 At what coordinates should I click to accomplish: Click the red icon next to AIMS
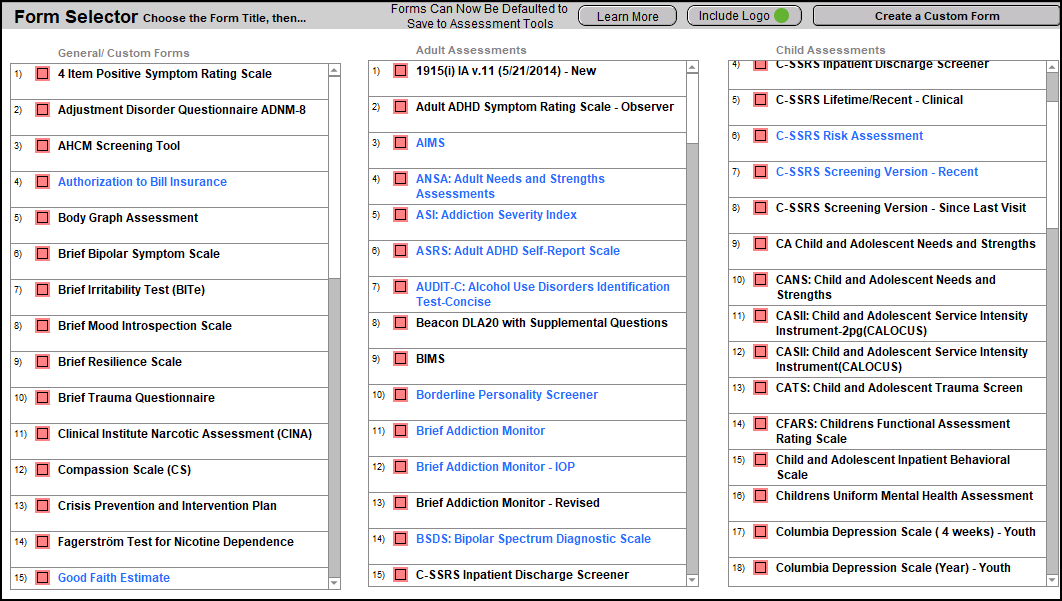(x=400, y=143)
